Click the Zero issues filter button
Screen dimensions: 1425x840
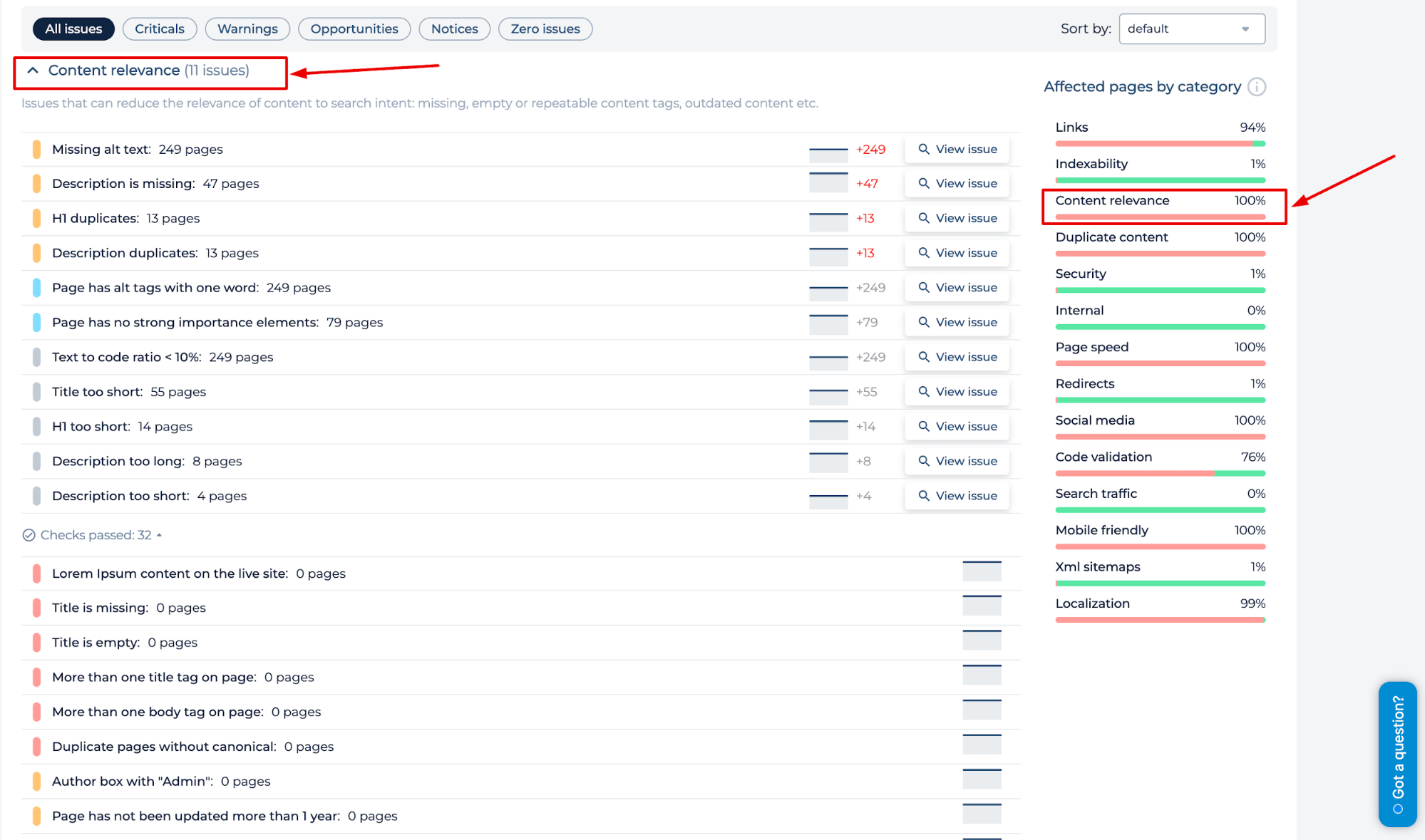coord(545,28)
